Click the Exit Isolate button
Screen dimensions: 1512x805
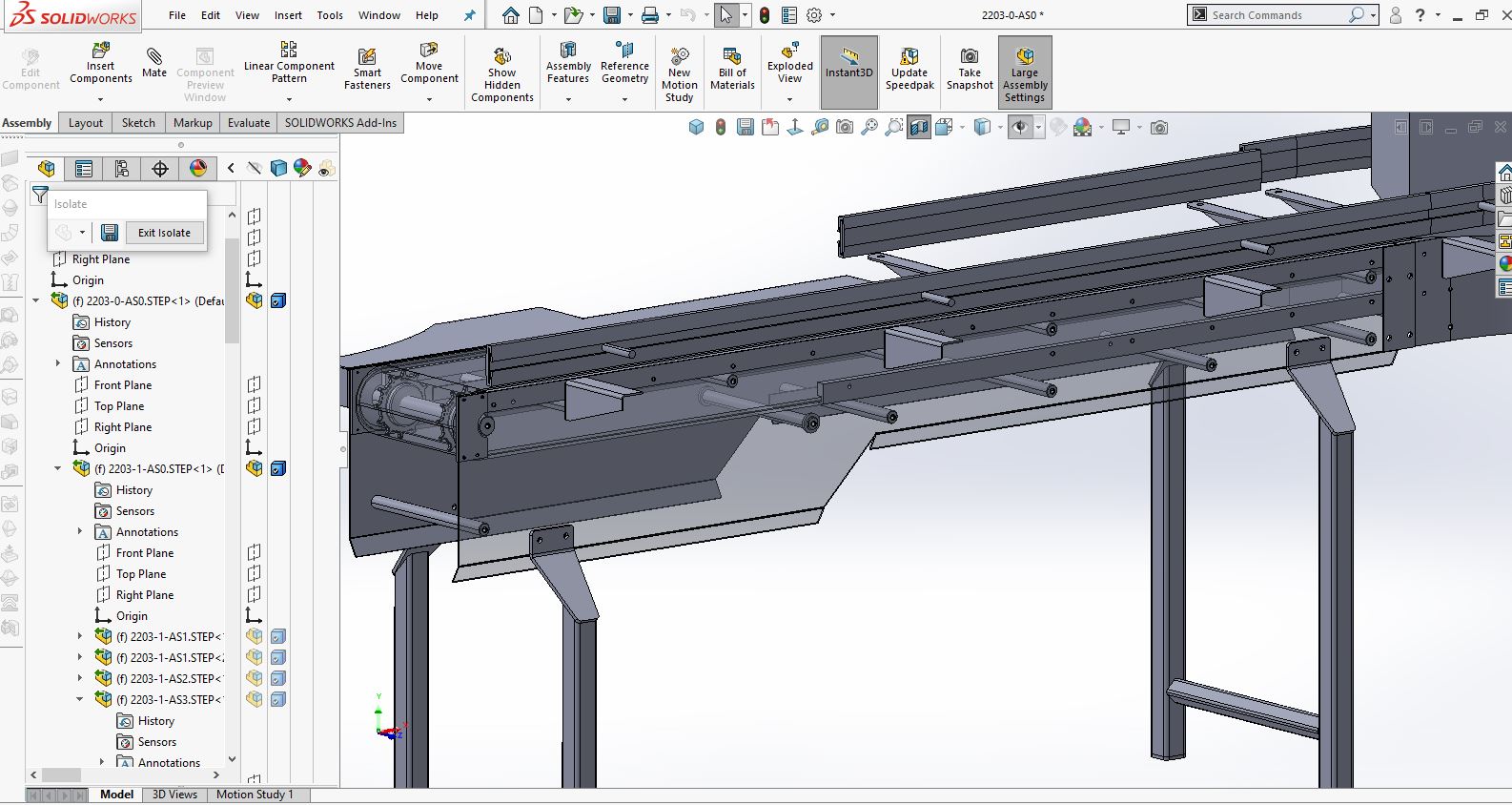point(164,233)
